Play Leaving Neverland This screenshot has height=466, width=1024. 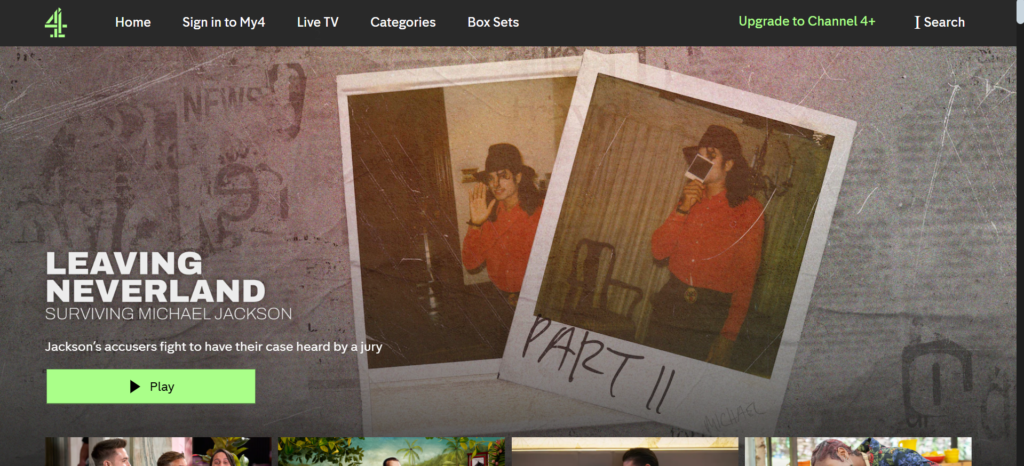(x=151, y=386)
